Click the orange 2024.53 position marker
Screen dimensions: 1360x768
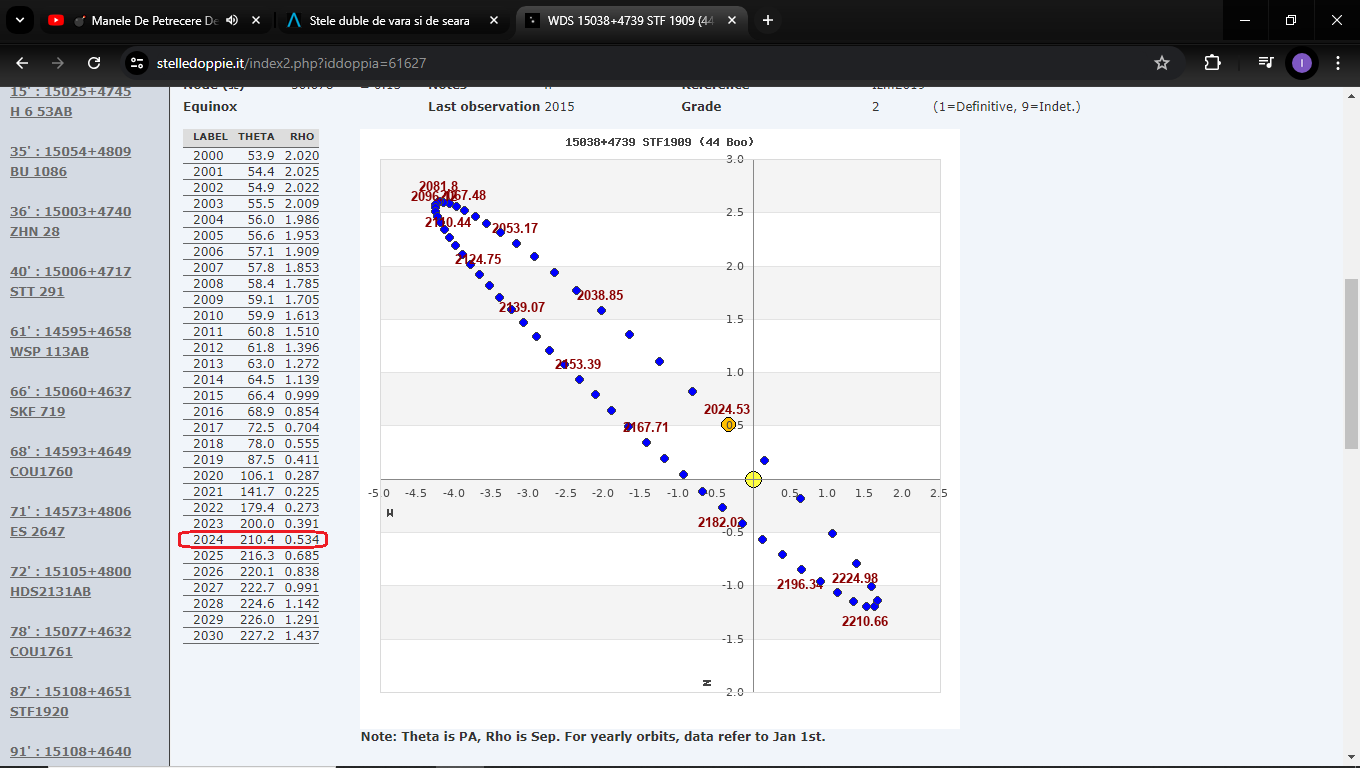click(728, 424)
